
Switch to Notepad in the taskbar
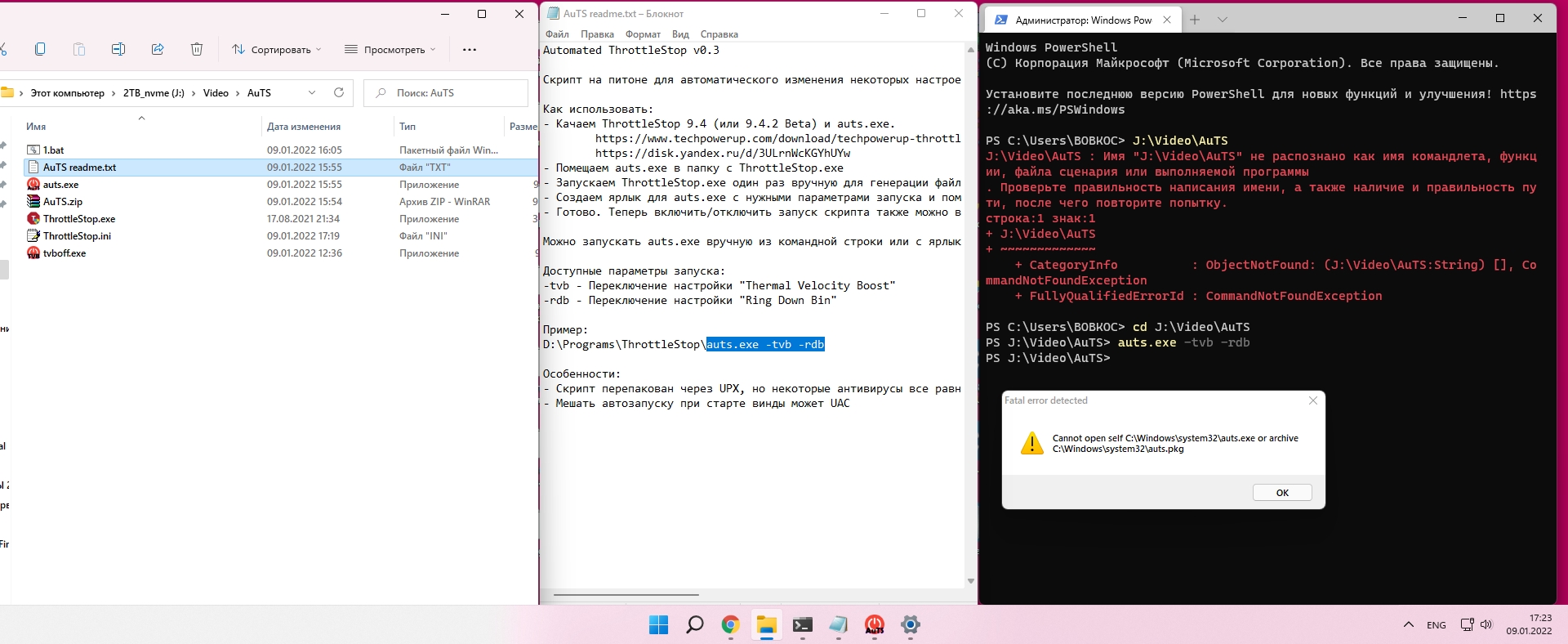point(839,625)
